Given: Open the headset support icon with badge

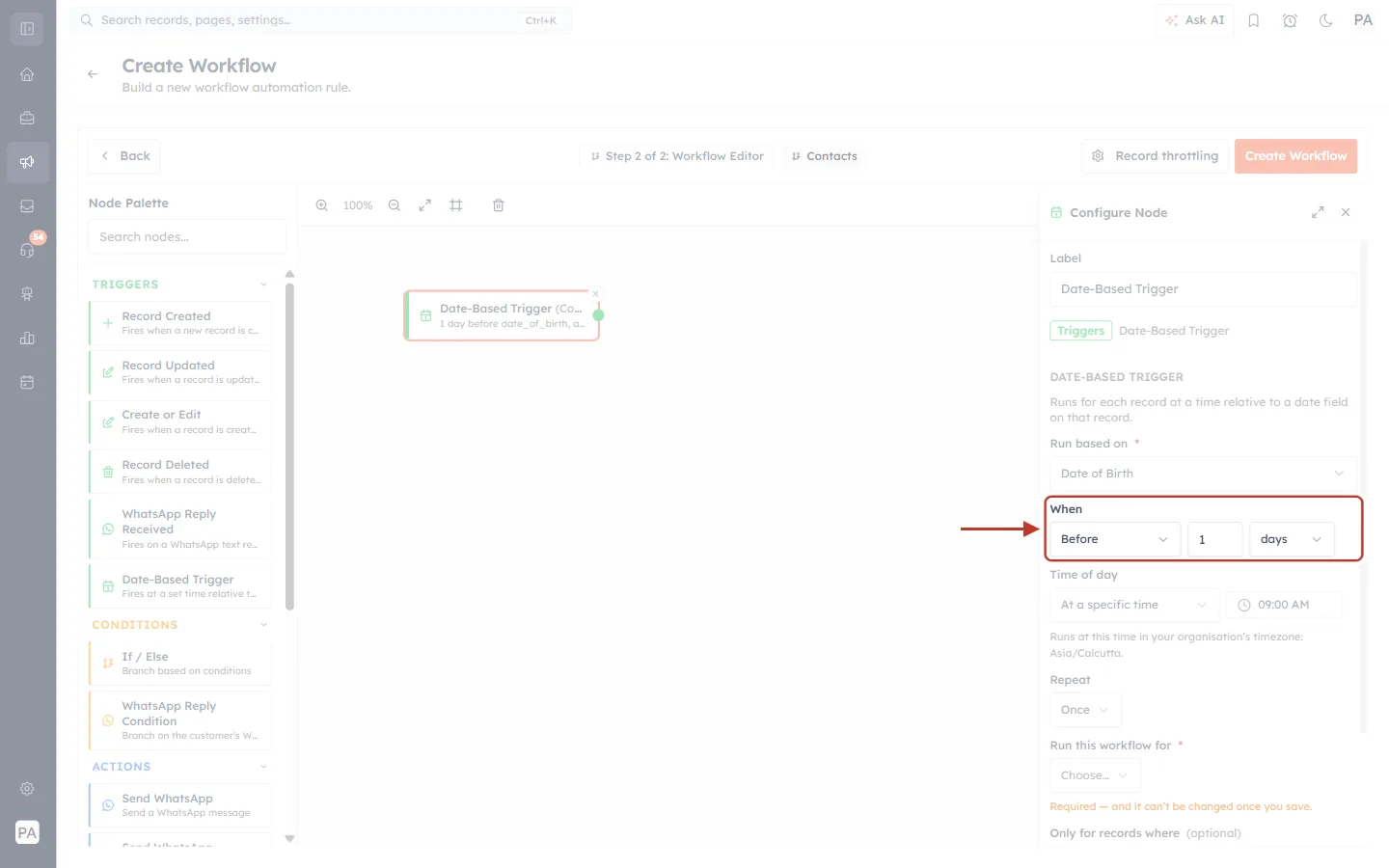Looking at the screenshot, I should [27, 250].
